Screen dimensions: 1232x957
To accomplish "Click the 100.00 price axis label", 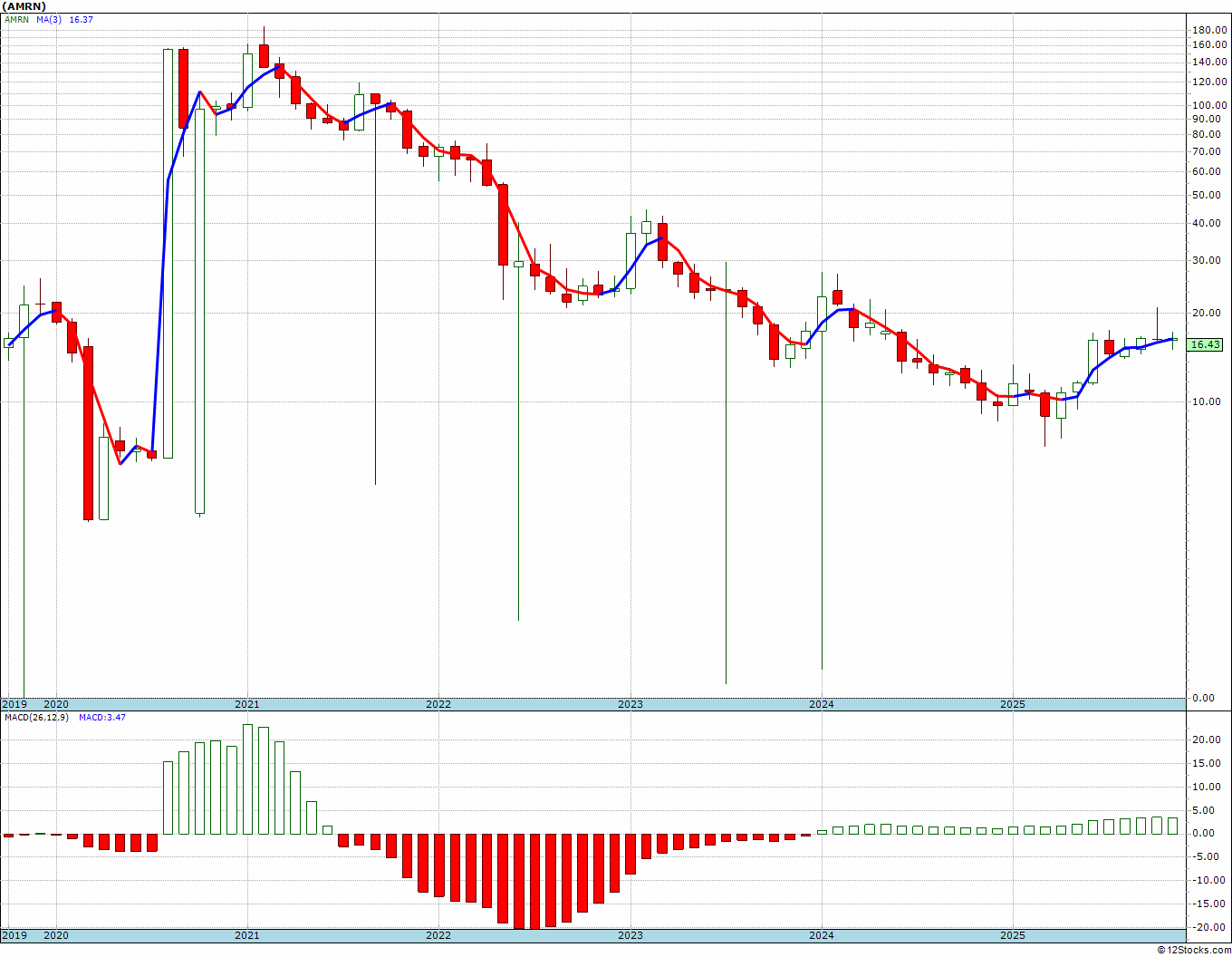I will (1209, 105).
